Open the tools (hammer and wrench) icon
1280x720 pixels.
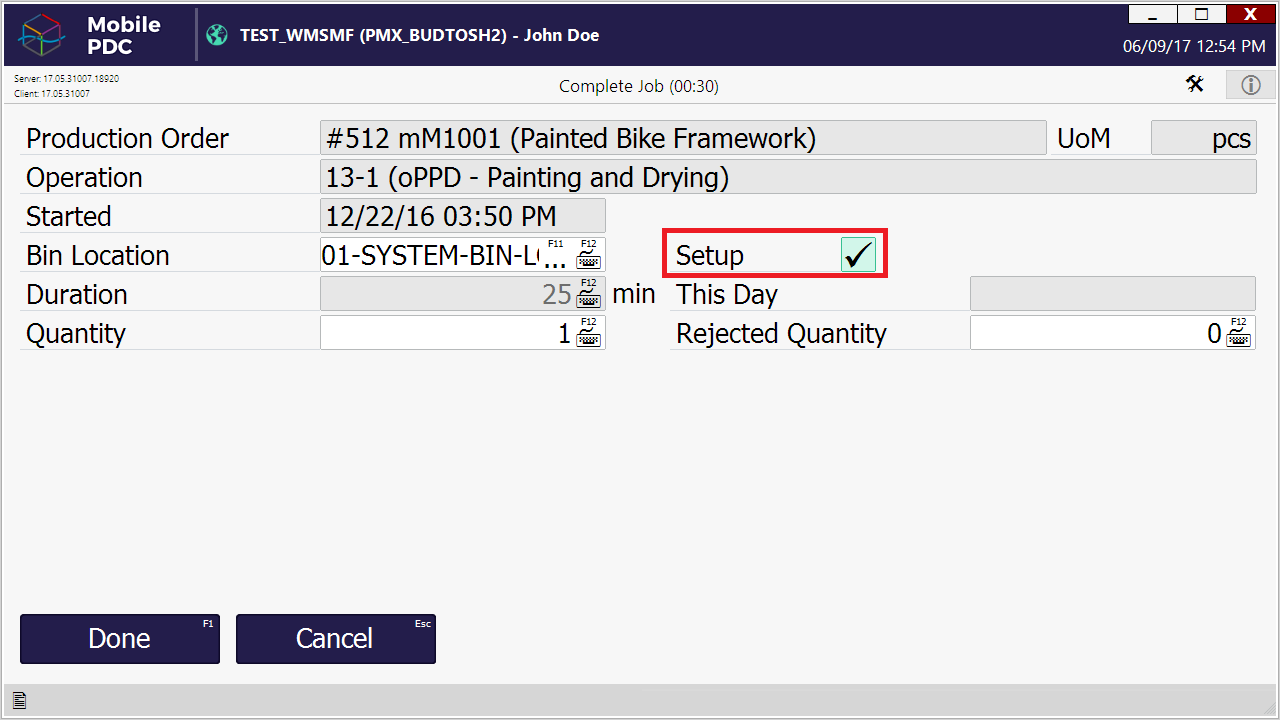tap(1195, 84)
